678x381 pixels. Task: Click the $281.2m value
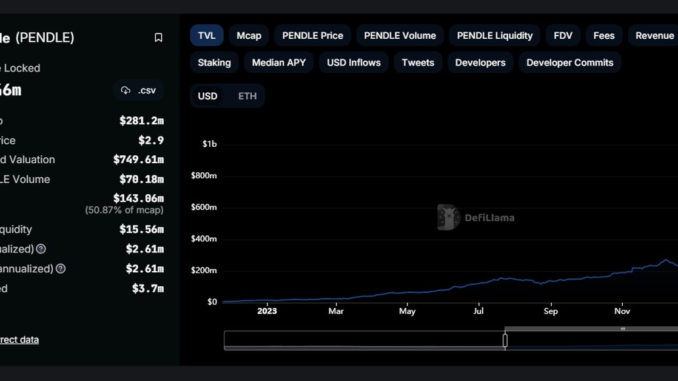[141, 121]
